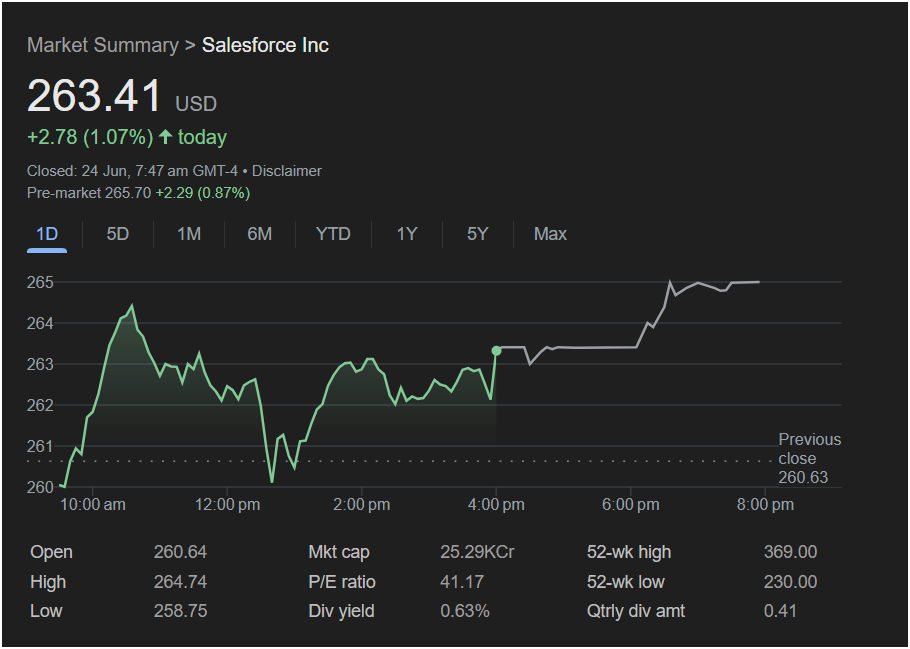
Task: Click the 262 y-axis label
Action: tap(40, 405)
